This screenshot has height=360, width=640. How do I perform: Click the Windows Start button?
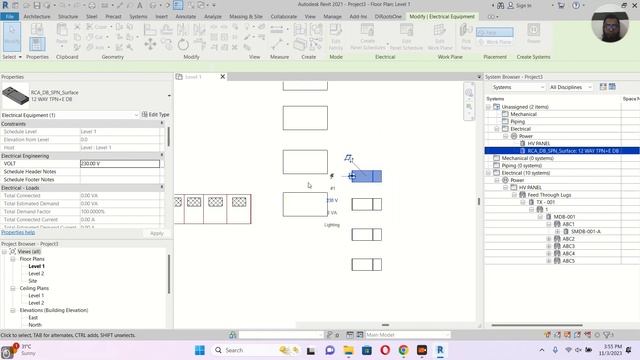pos(200,350)
